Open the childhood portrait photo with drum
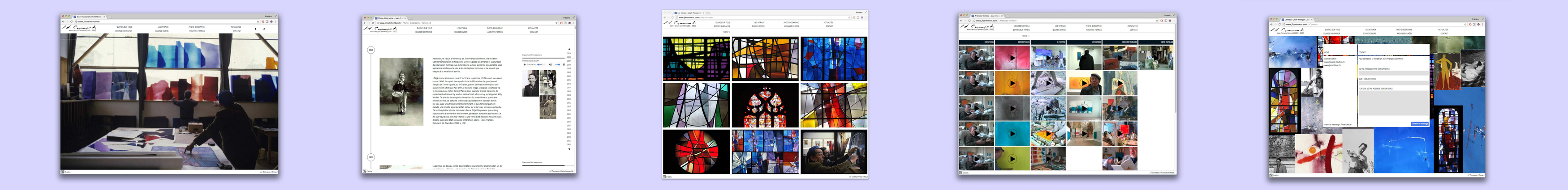 (401, 92)
